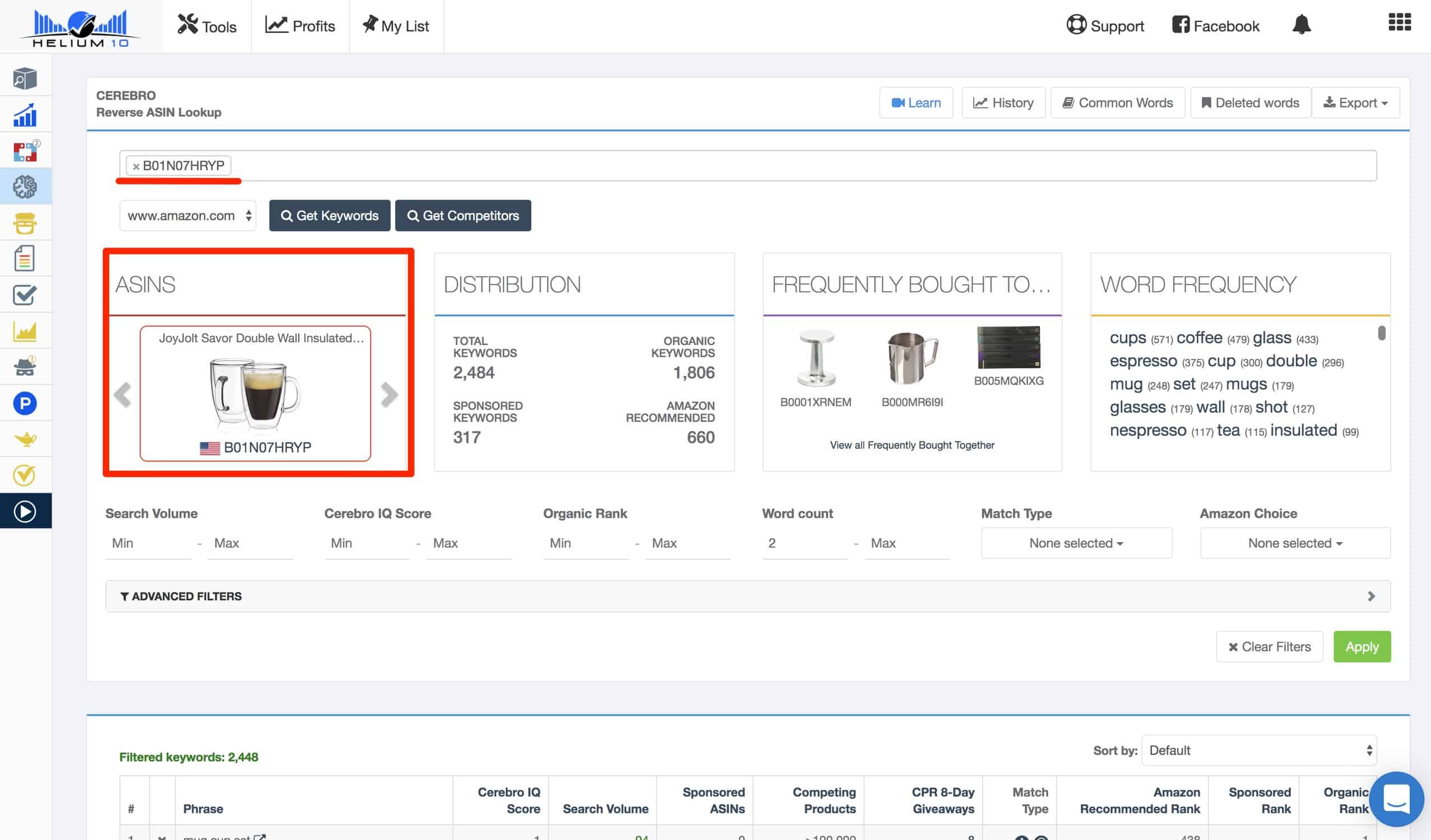1431x840 pixels.
Task: Open the History button
Action: [x=1003, y=102]
